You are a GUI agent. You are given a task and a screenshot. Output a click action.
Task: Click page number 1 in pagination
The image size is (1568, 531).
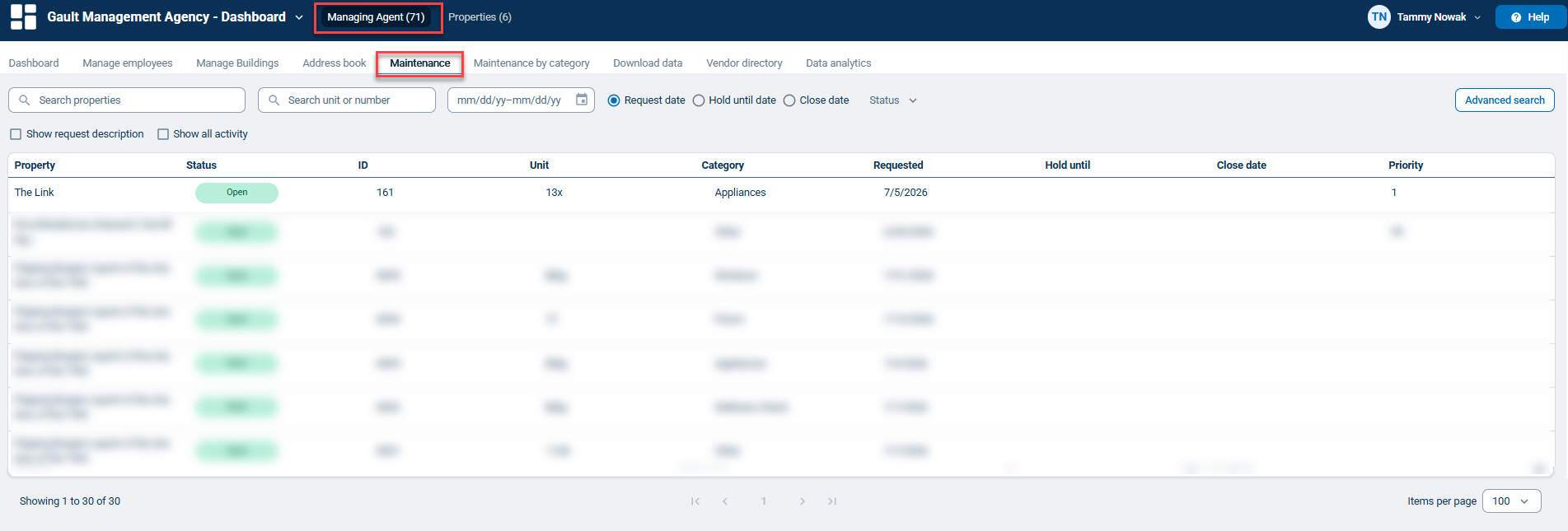(764, 501)
